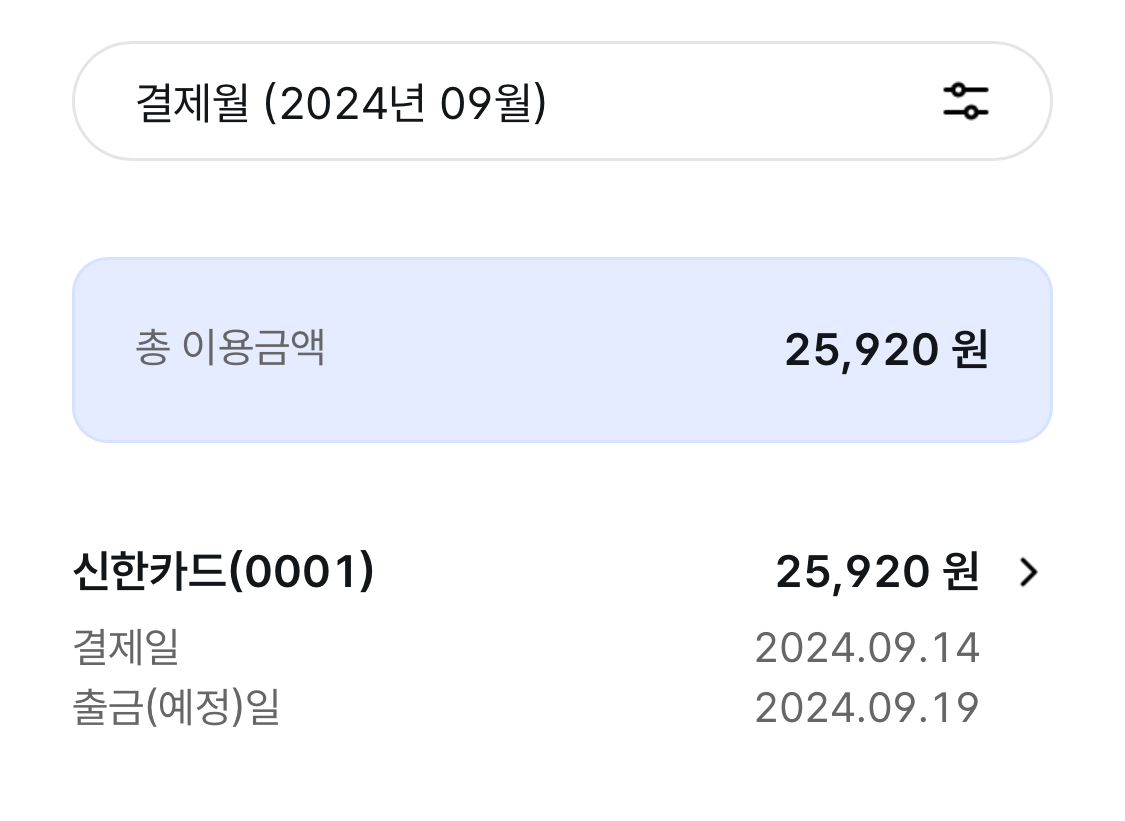Click the 결제일 label
1125x821 pixels.
coord(126,647)
